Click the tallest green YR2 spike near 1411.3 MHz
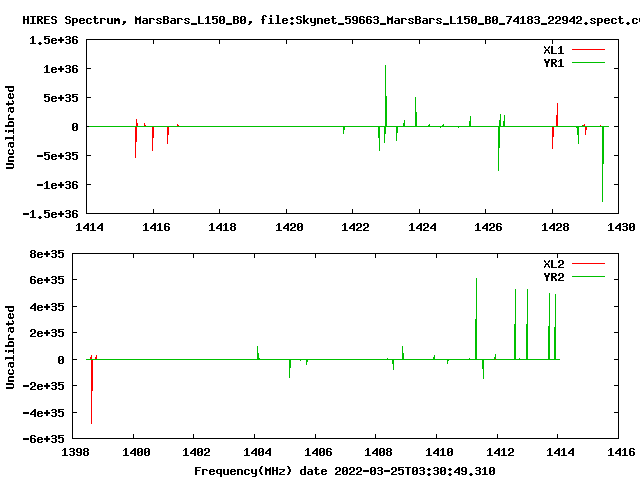Image resolution: width=640 pixels, height=480 pixels. pos(476,319)
